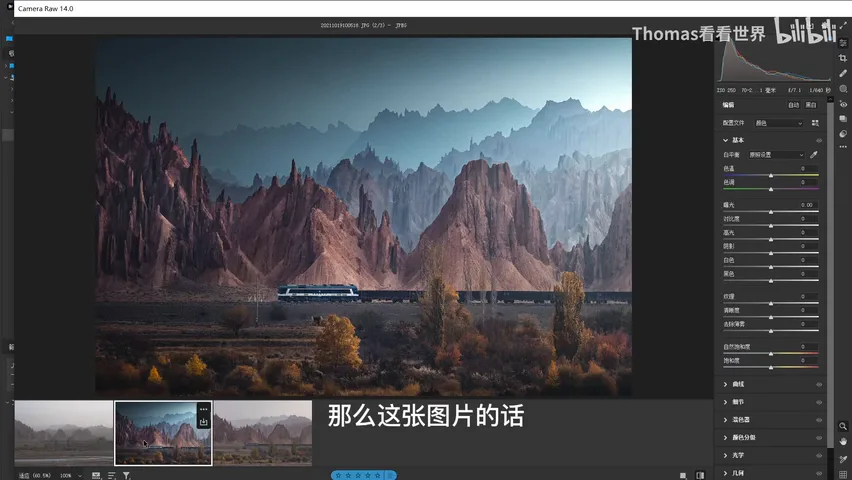Screen dimensions: 852x480
Task: Select the Hand tool
Action: tap(843, 441)
